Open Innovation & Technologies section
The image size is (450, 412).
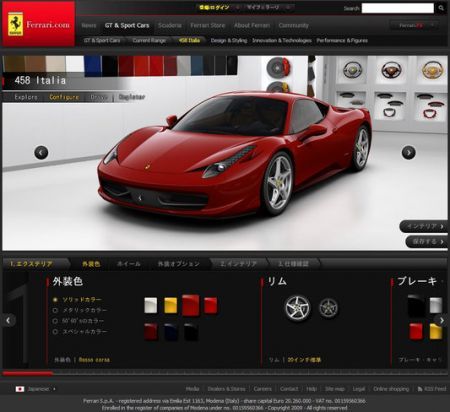click(282, 41)
